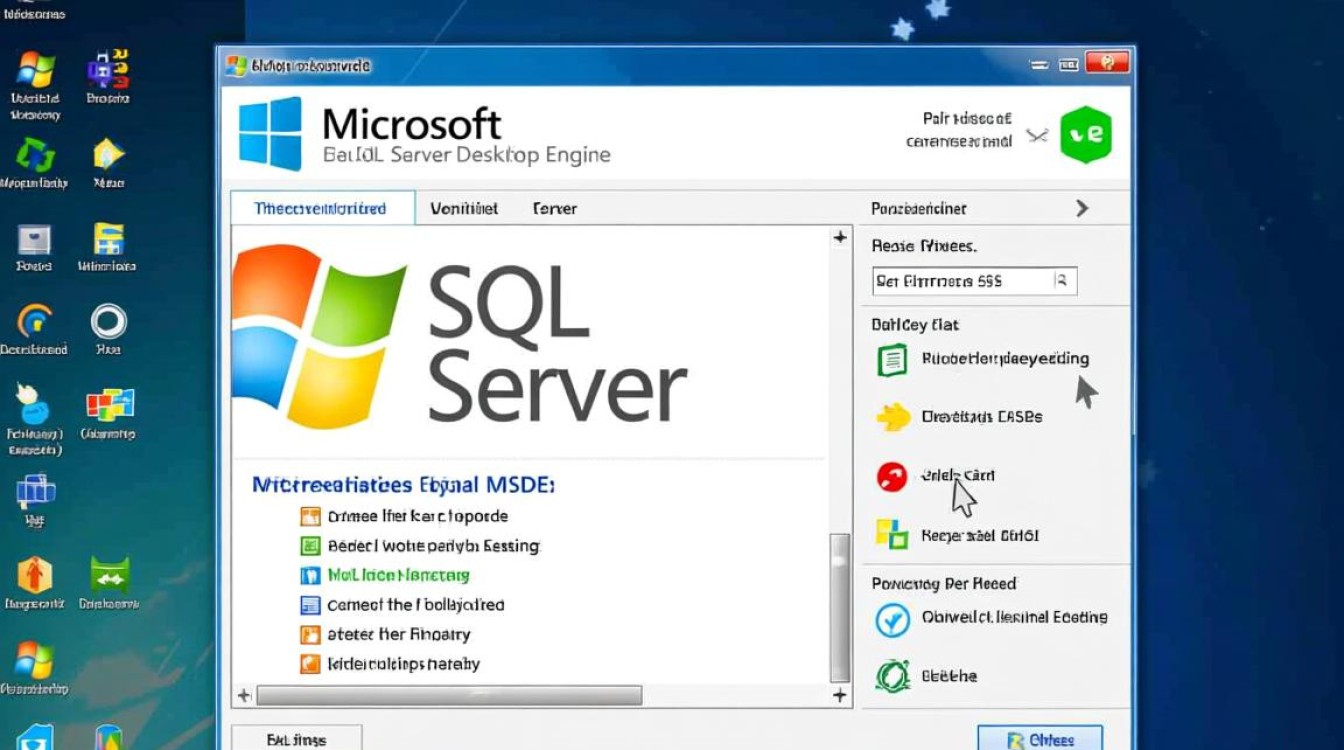
Task: Toggle the blue checkmark circle option
Action: click(x=891, y=619)
